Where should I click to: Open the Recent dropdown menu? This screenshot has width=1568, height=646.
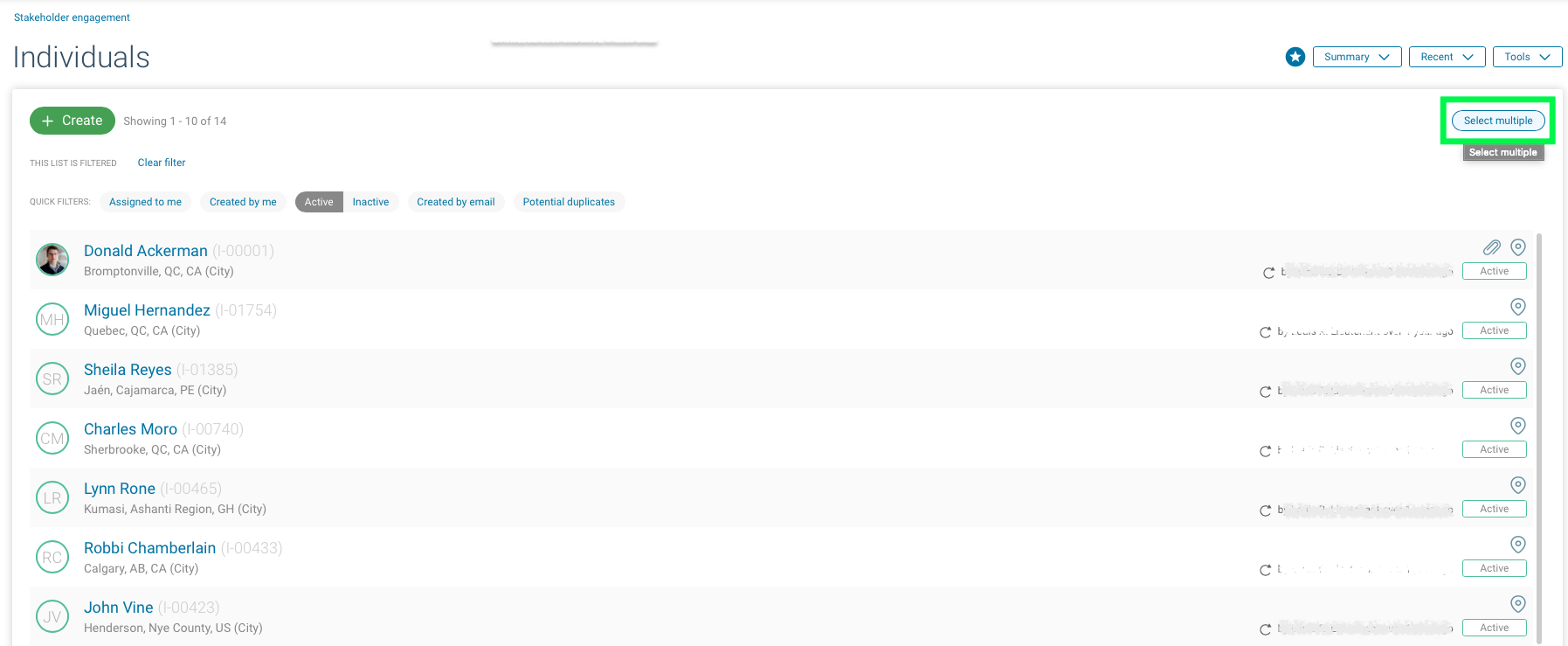(1447, 57)
